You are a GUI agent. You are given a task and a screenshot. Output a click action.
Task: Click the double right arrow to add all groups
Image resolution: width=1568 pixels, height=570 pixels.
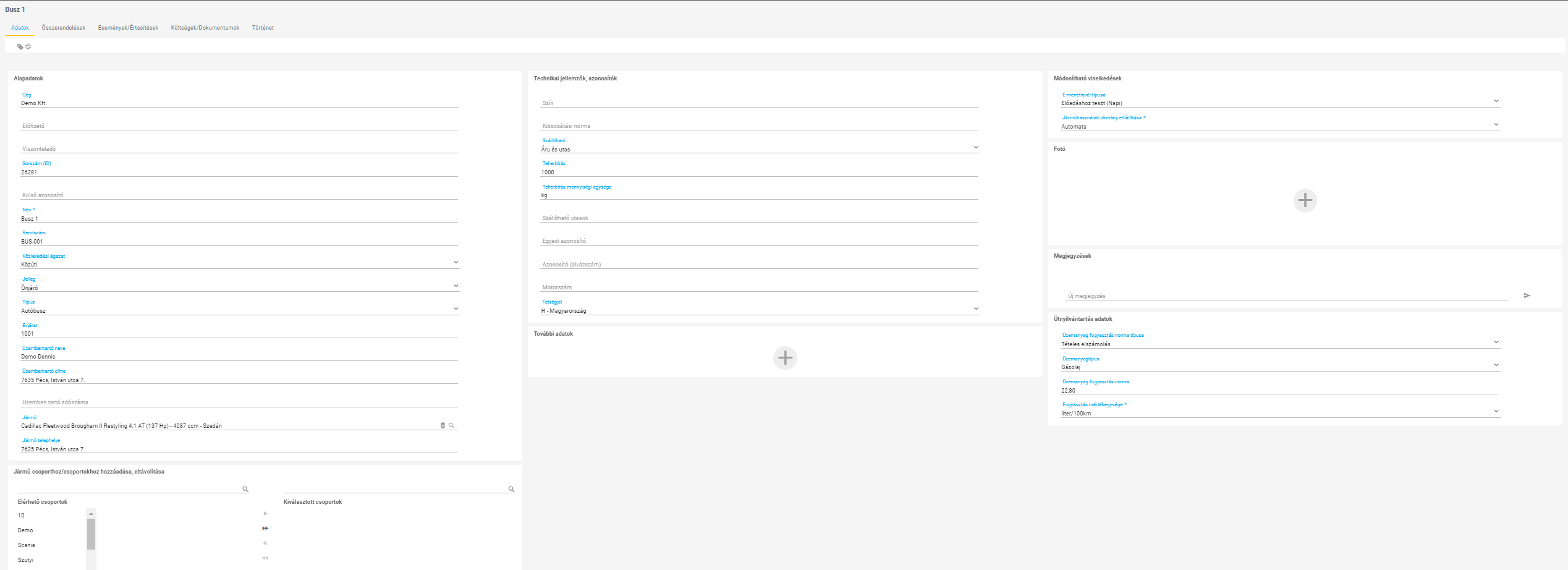(x=265, y=529)
